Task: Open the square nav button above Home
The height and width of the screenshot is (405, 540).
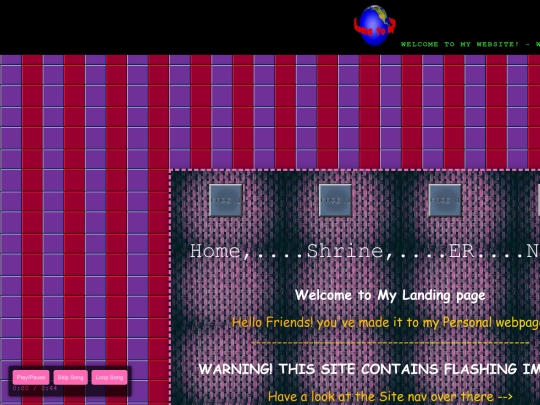Action: [x=226, y=200]
